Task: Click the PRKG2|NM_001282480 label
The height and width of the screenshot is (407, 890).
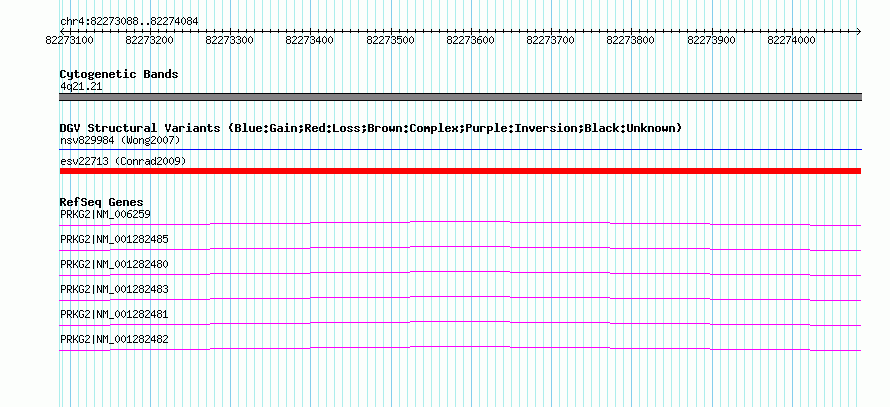Action: pos(114,265)
